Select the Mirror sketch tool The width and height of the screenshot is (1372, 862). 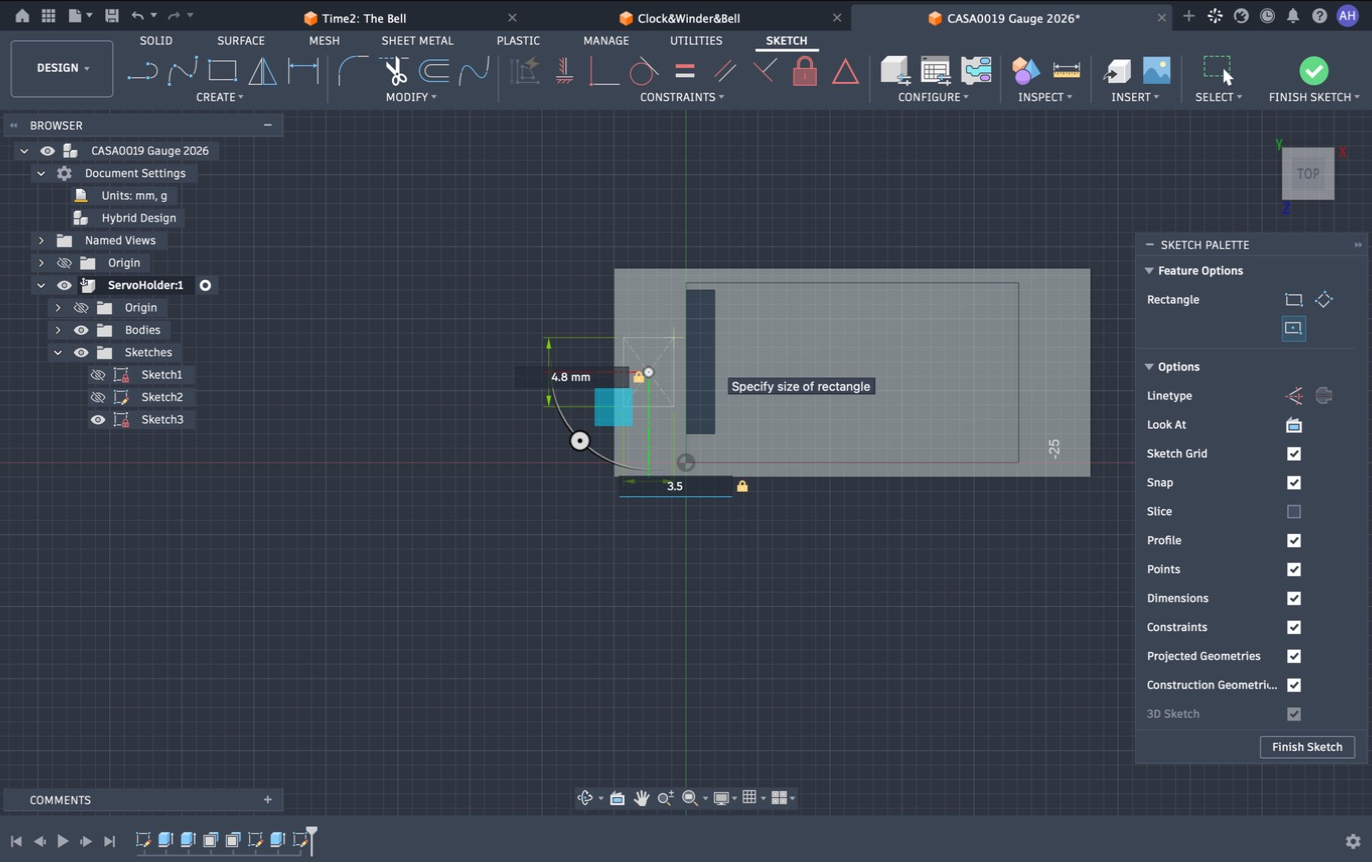point(262,70)
